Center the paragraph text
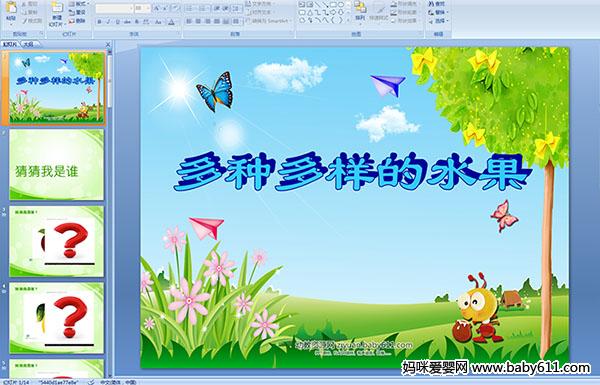This screenshot has height=385, width=600. pos(198,21)
